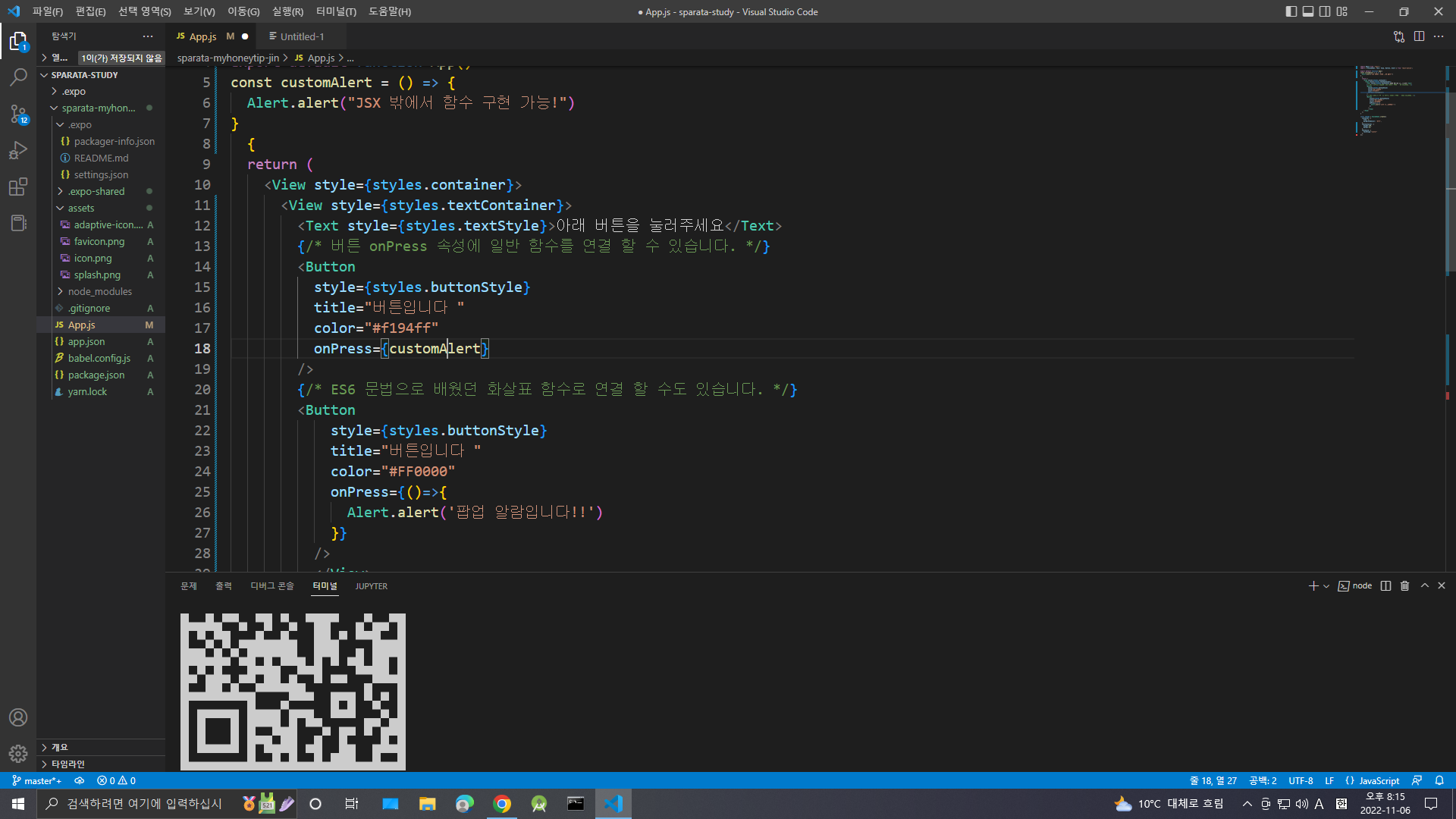This screenshot has width=1456, height=819.
Task: Click the synchronize changes cloud icon
Action: [79, 780]
